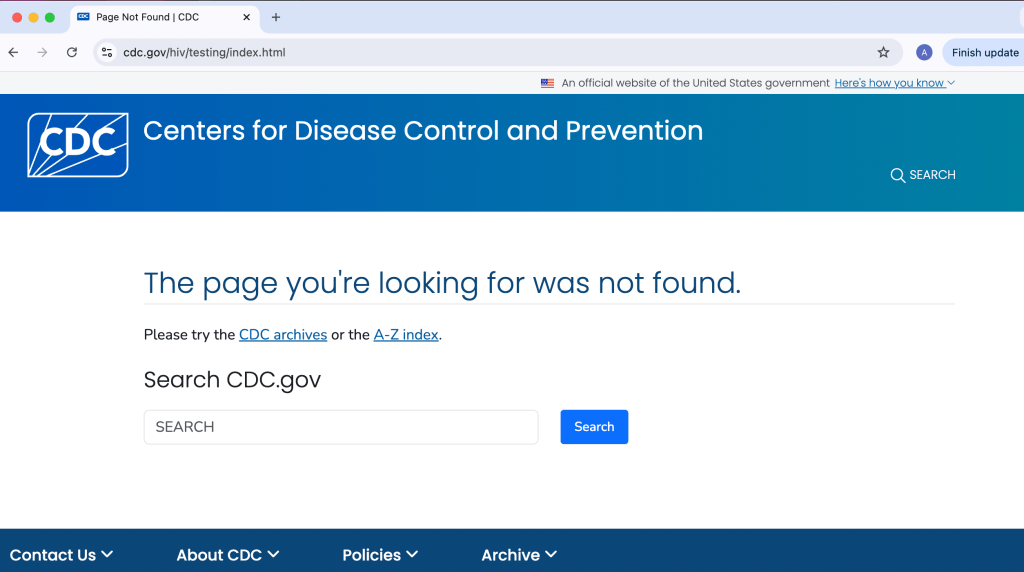Open the Archive footer menu

(x=519, y=555)
